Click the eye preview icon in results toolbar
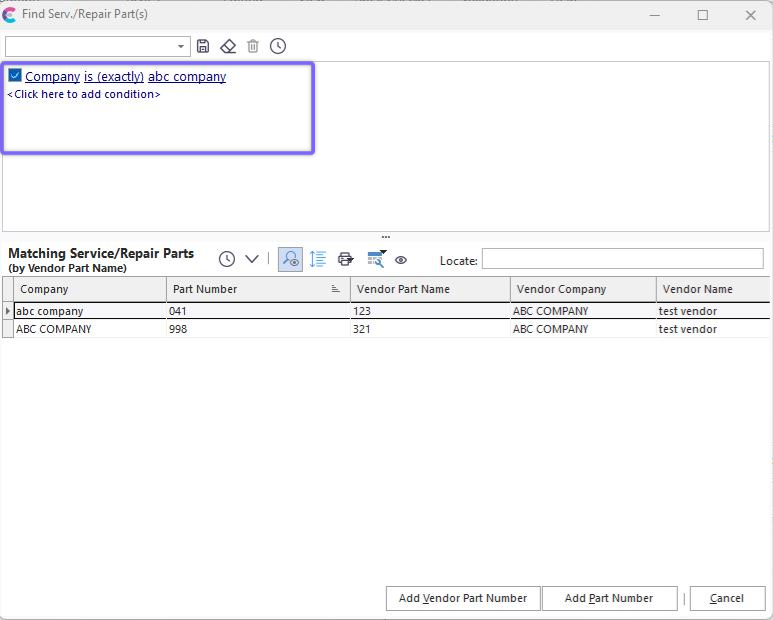773x620 pixels. (x=401, y=259)
